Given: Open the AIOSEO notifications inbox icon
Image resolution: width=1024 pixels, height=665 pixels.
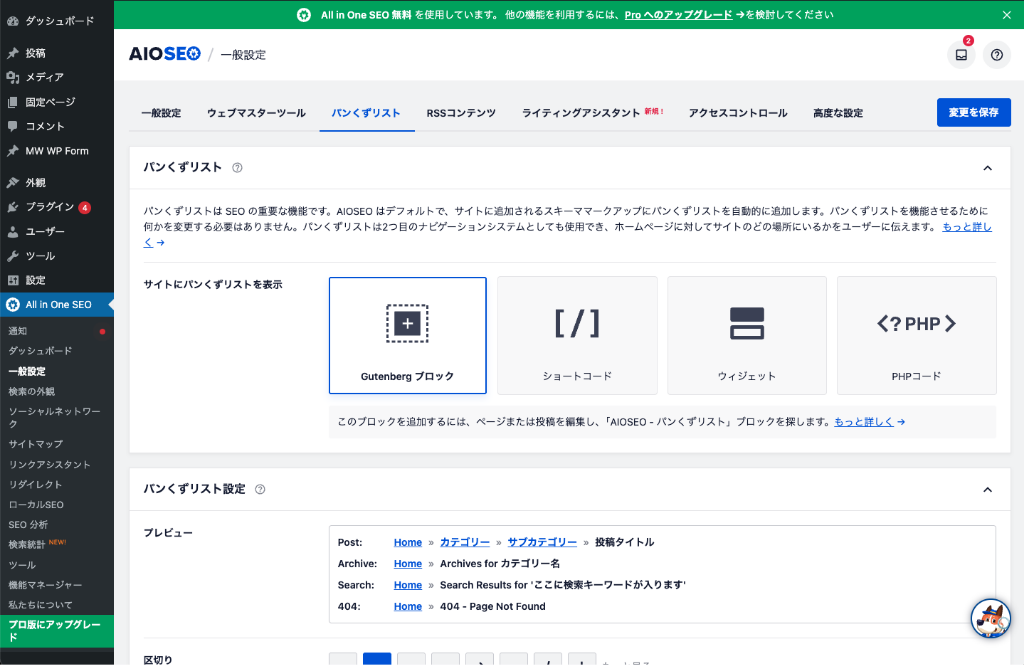Looking at the screenshot, I should (x=961, y=55).
